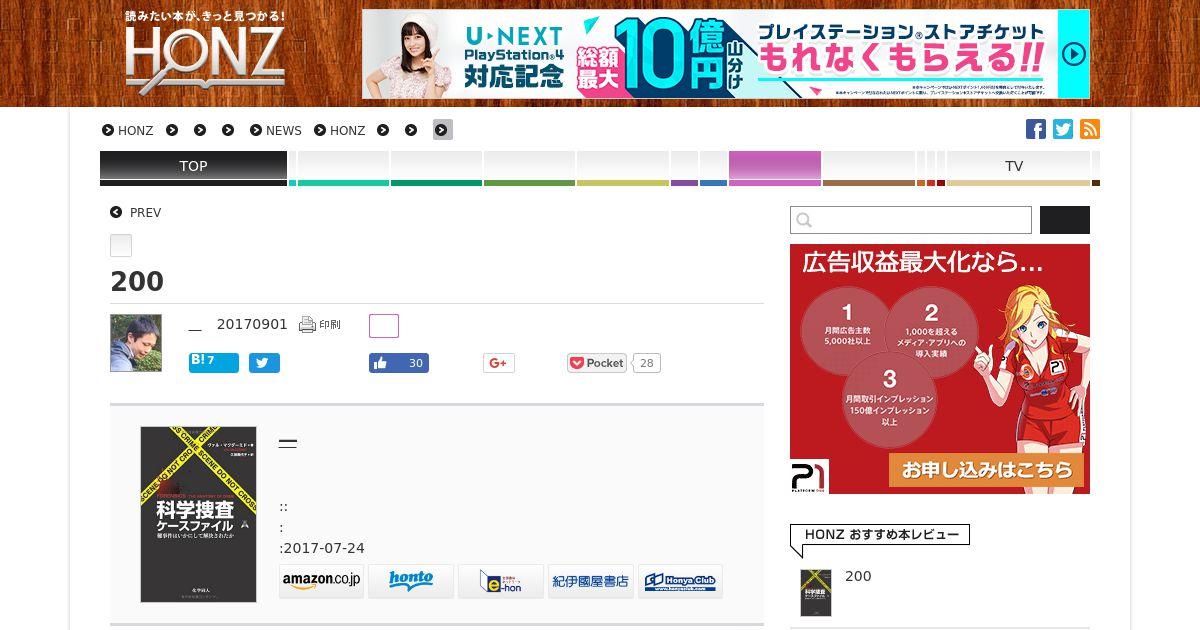
Task: Share via Google+ button
Action: click(x=499, y=363)
